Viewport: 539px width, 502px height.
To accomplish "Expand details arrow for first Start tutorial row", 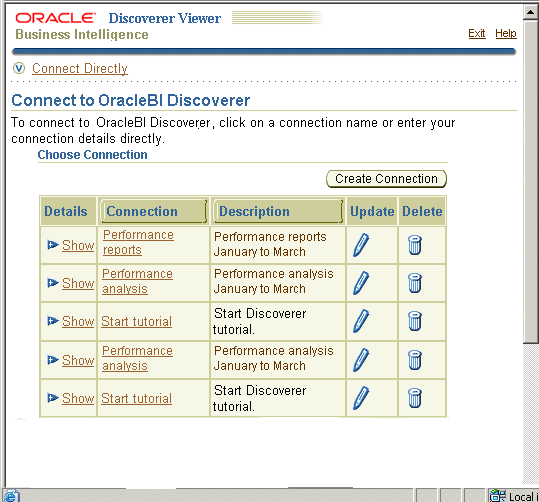I will click(53, 321).
